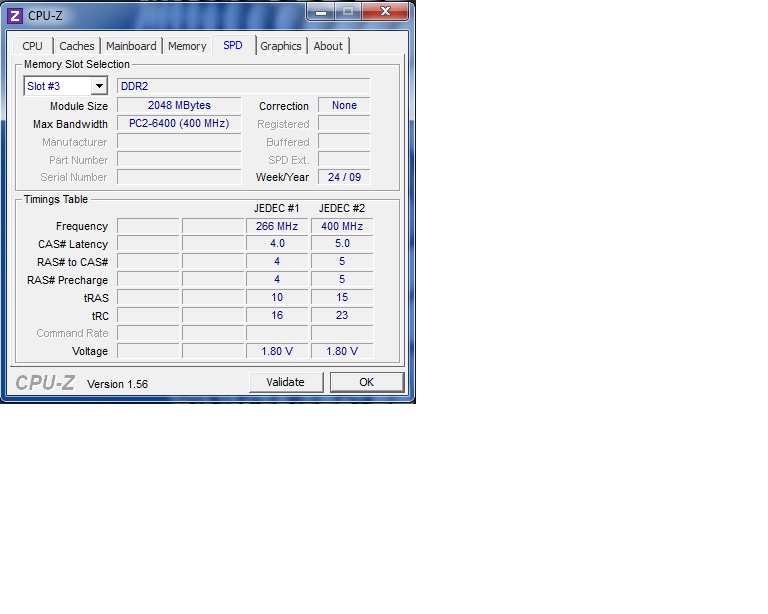Screen dimensions: 768x614
Task: Open the Graphics tab
Action: 281,46
